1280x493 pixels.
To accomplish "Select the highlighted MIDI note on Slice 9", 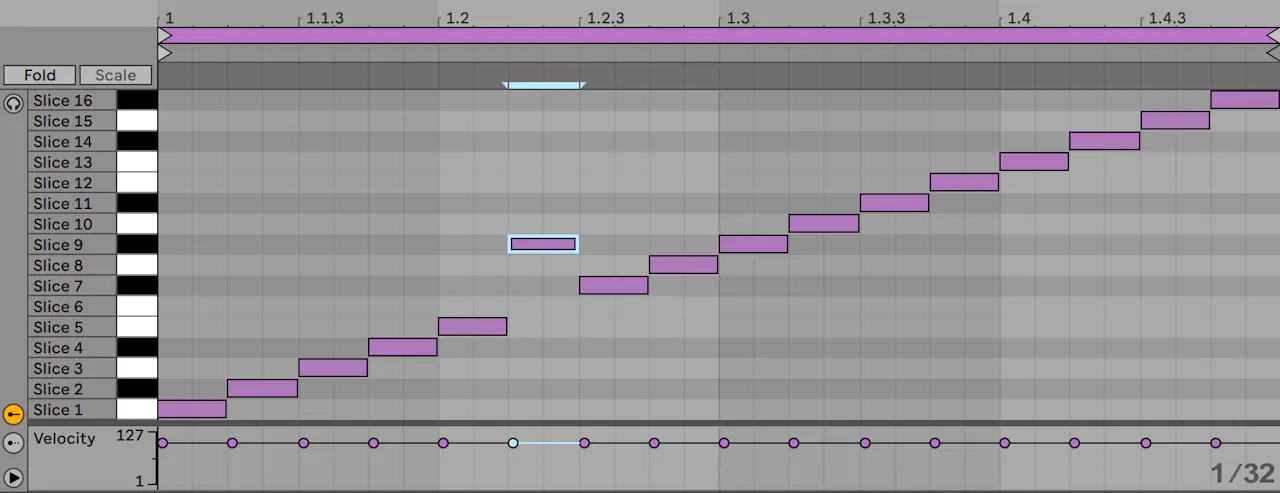I will (x=543, y=244).
